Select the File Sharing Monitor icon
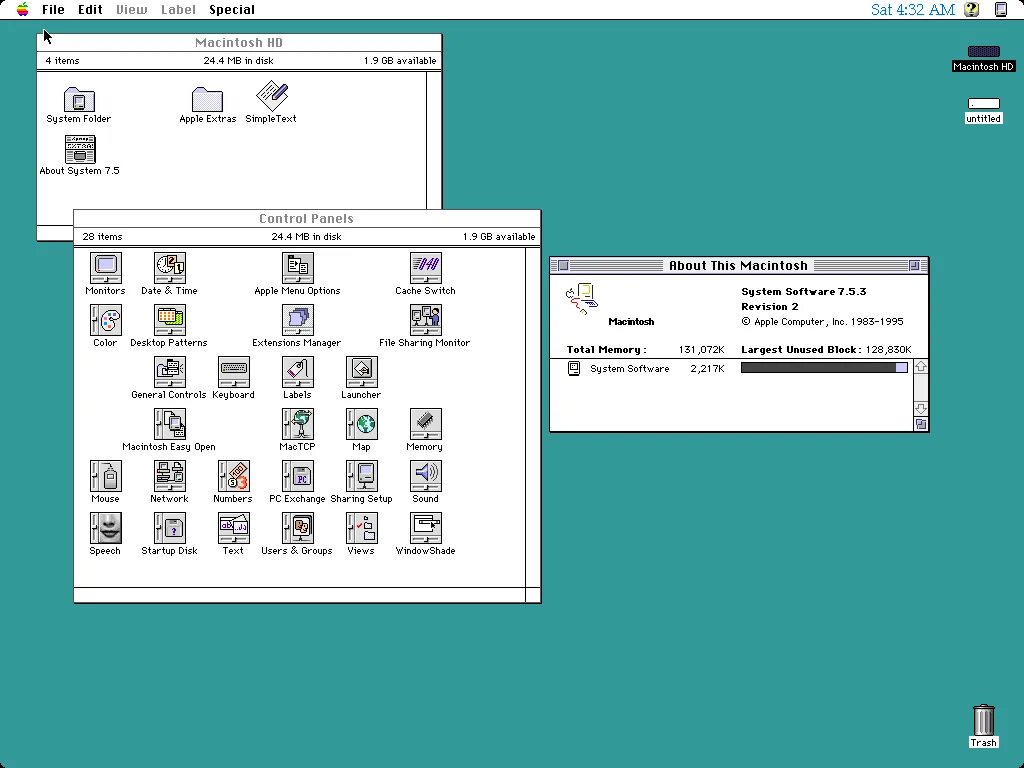Image resolution: width=1024 pixels, height=768 pixels. point(425,320)
